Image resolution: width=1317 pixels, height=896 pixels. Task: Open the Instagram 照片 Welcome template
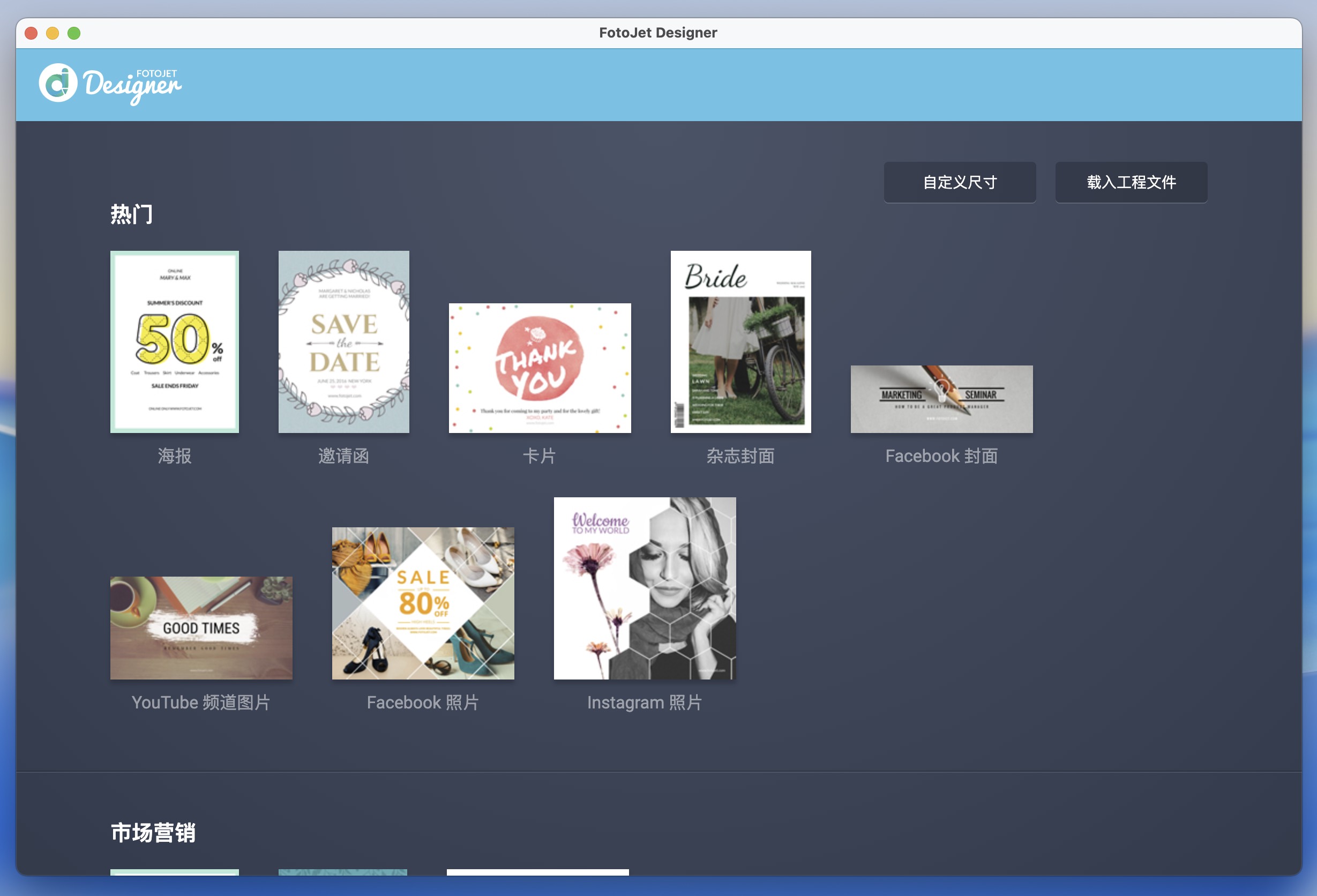[x=645, y=588]
